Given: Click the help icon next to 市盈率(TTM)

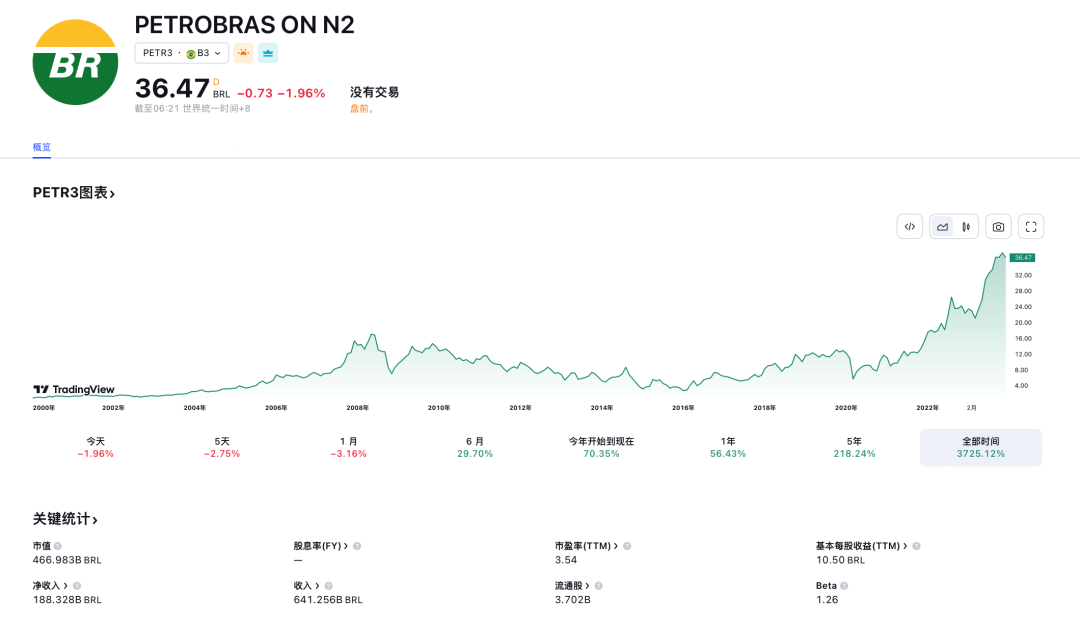Looking at the screenshot, I should (x=627, y=546).
